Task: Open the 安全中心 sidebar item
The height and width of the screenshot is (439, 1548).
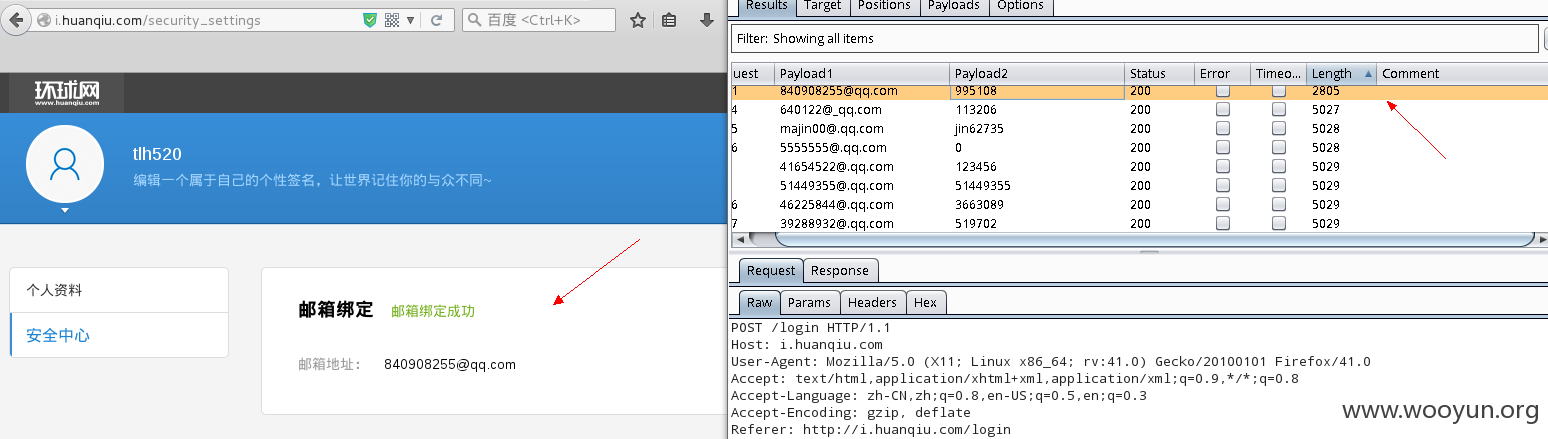Action: (119, 335)
